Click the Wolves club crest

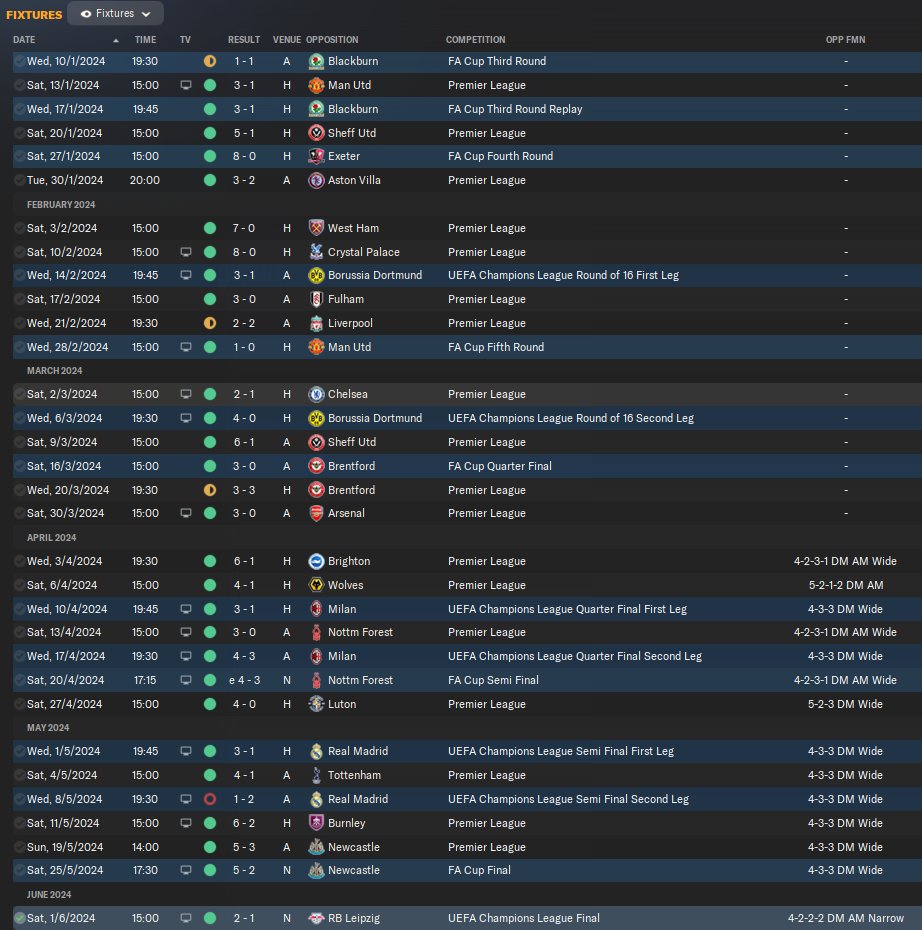[x=317, y=585]
